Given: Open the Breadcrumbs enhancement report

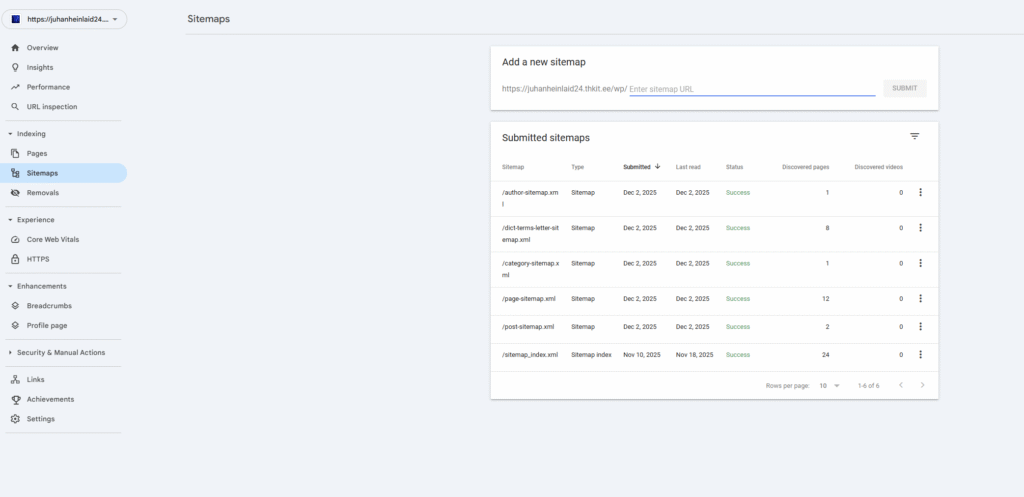Looking at the screenshot, I should tap(49, 306).
